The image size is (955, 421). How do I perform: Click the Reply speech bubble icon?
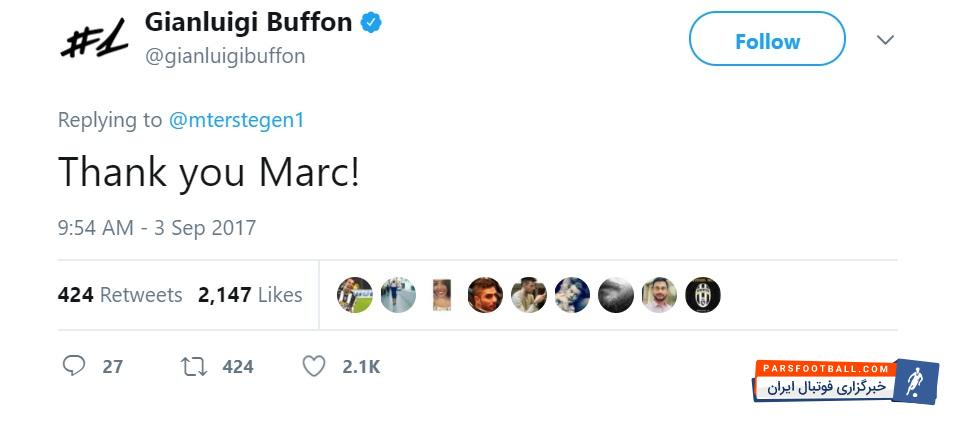(74, 366)
